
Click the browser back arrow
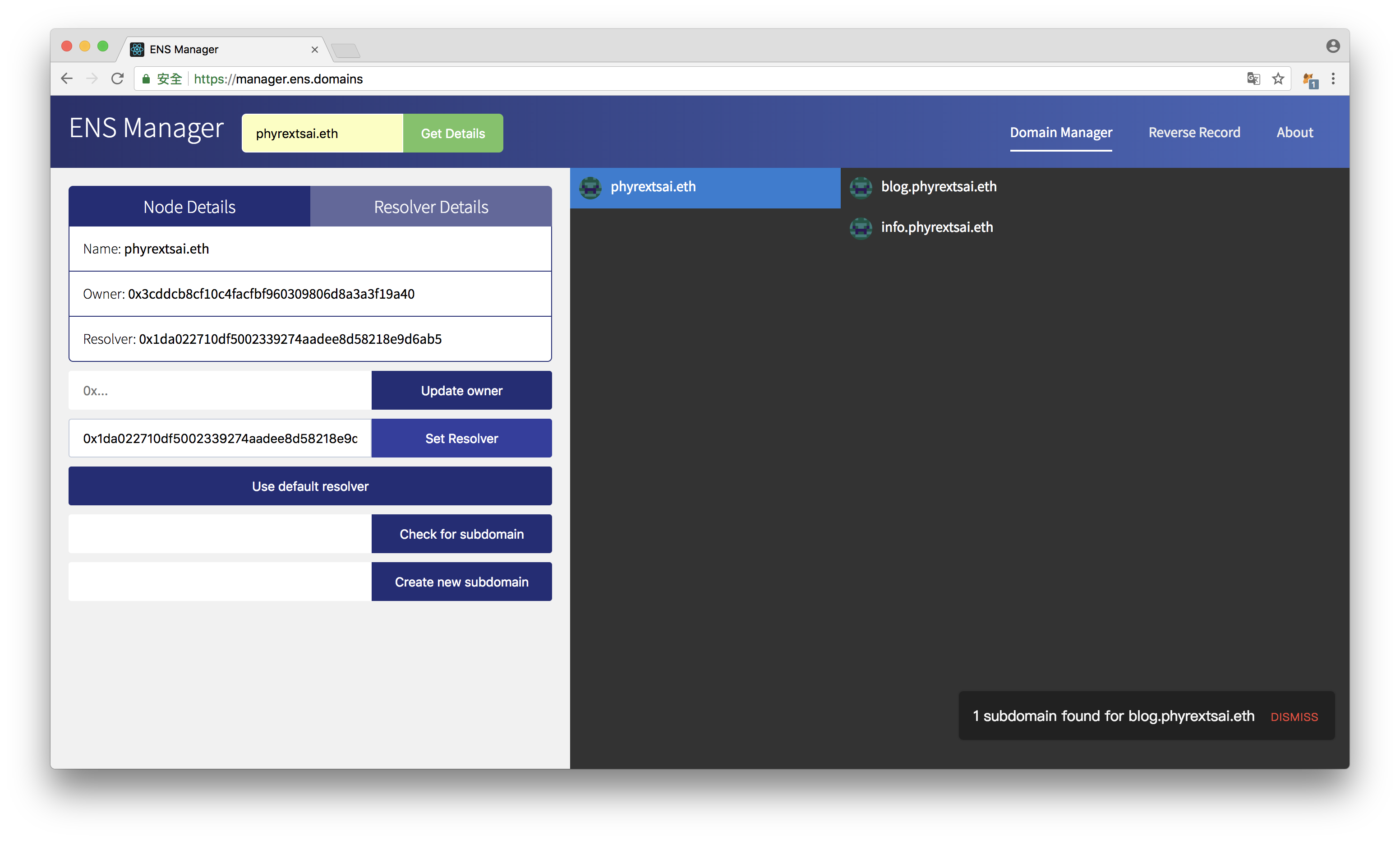(x=67, y=79)
